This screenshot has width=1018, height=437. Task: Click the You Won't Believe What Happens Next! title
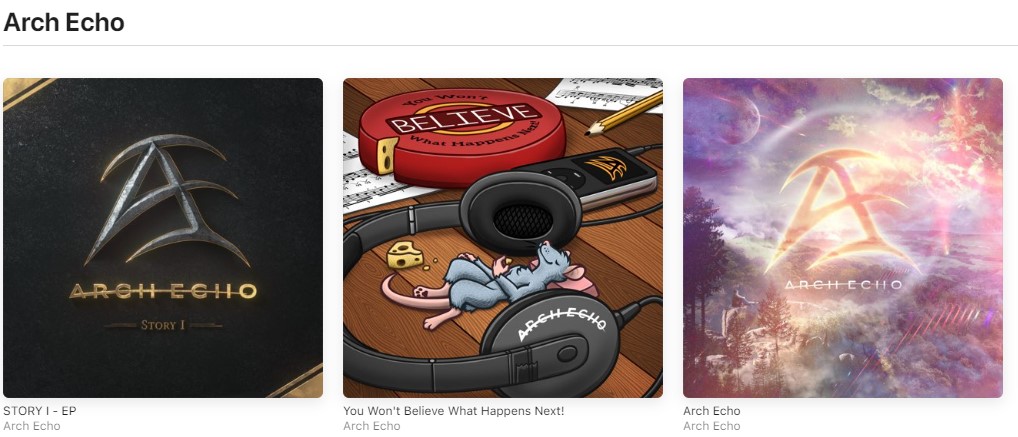[x=454, y=411]
